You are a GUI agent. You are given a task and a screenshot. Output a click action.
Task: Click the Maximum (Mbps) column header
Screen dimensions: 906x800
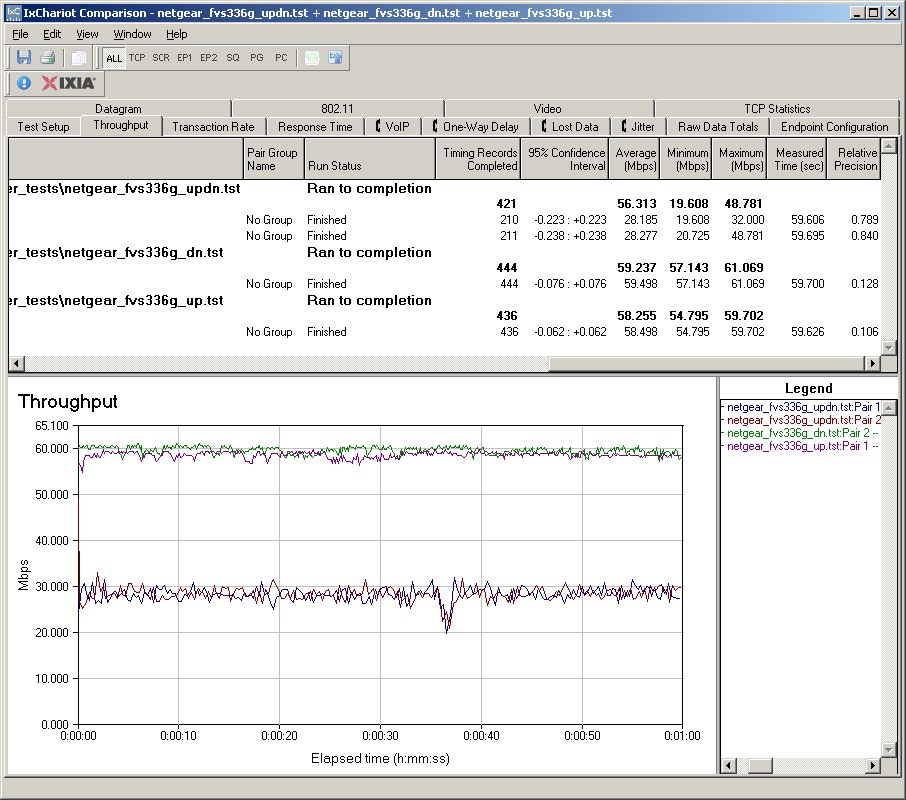(739, 159)
